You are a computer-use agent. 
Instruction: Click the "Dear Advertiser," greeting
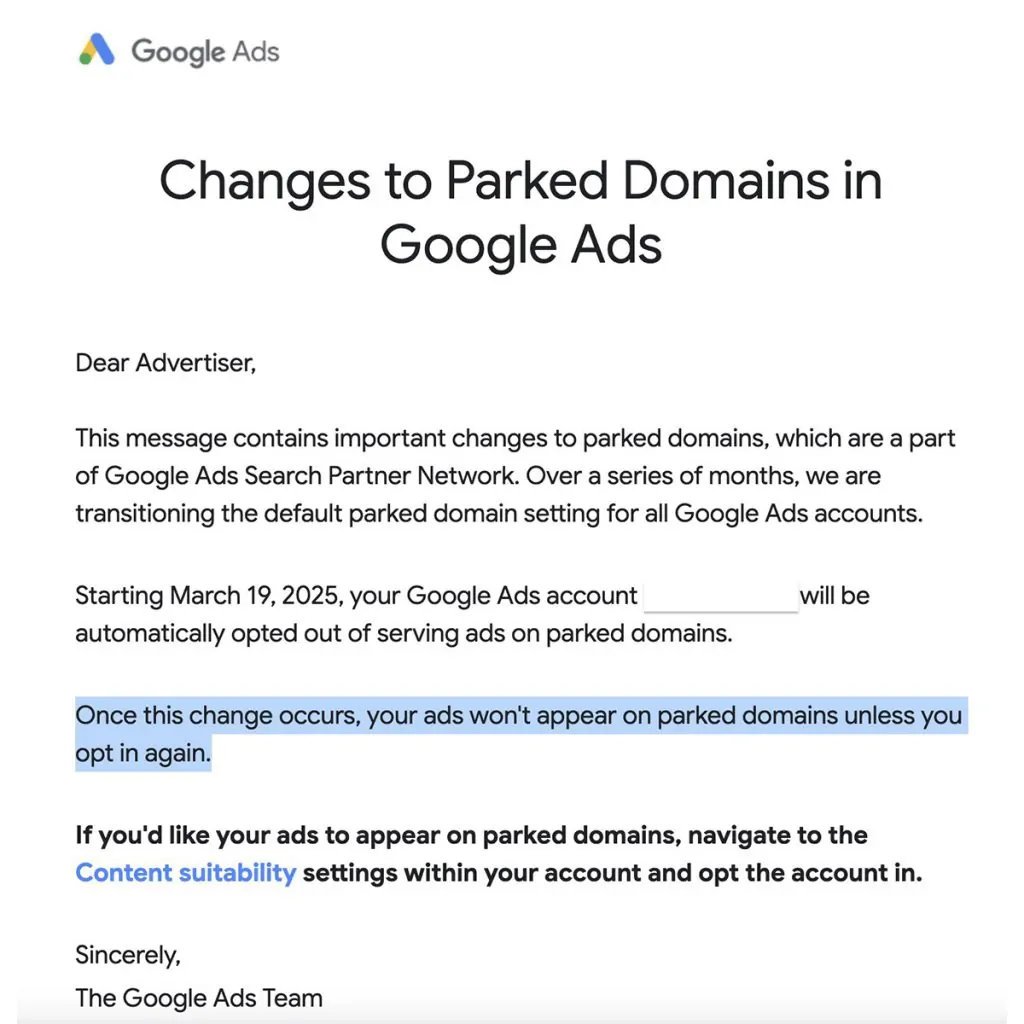pyautogui.click(x=166, y=363)
